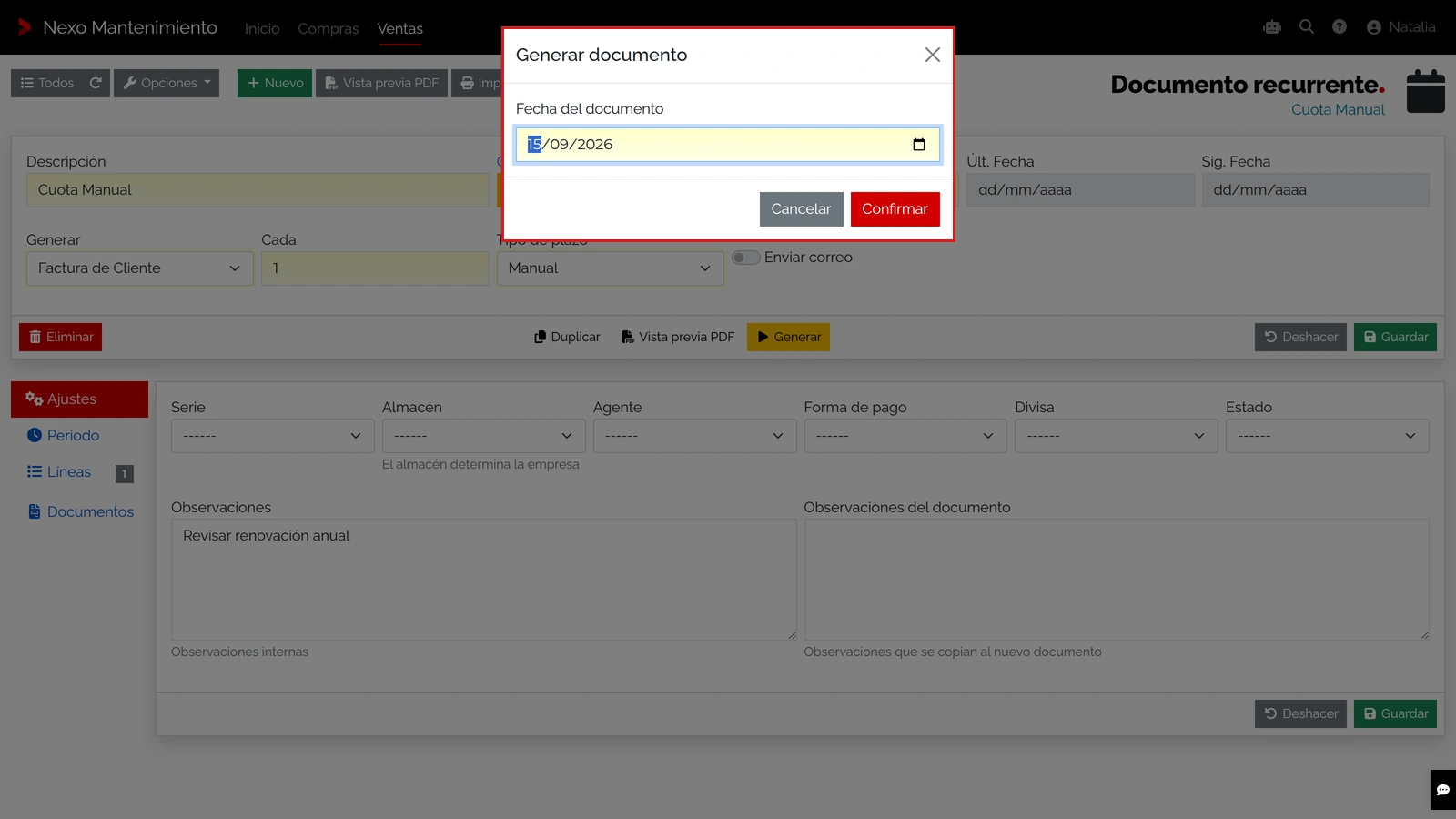Delete record with Eliminar button
Viewport: 1456px width, 819px height.
[60, 337]
